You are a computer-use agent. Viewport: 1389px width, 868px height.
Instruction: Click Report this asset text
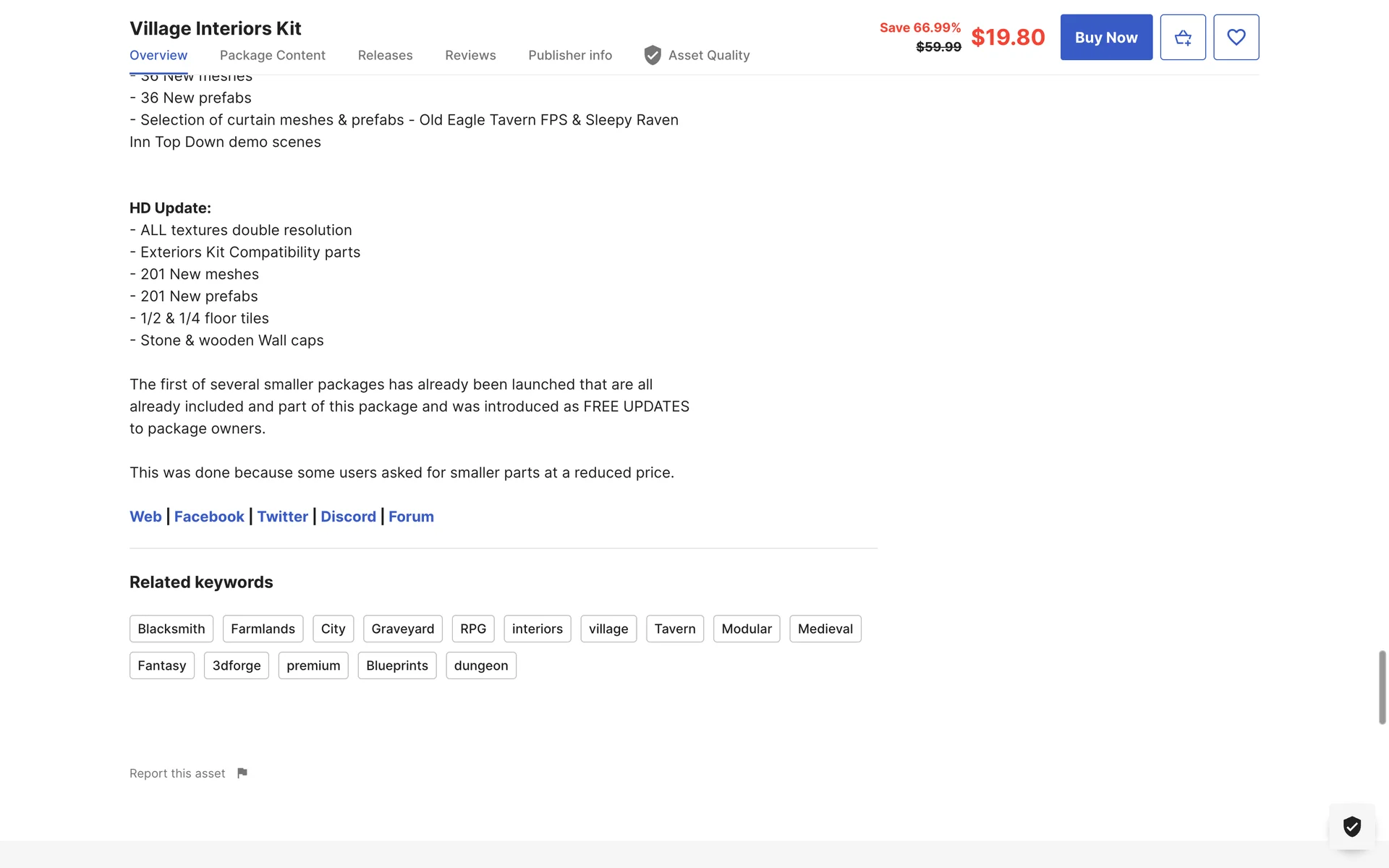[177, 773]
